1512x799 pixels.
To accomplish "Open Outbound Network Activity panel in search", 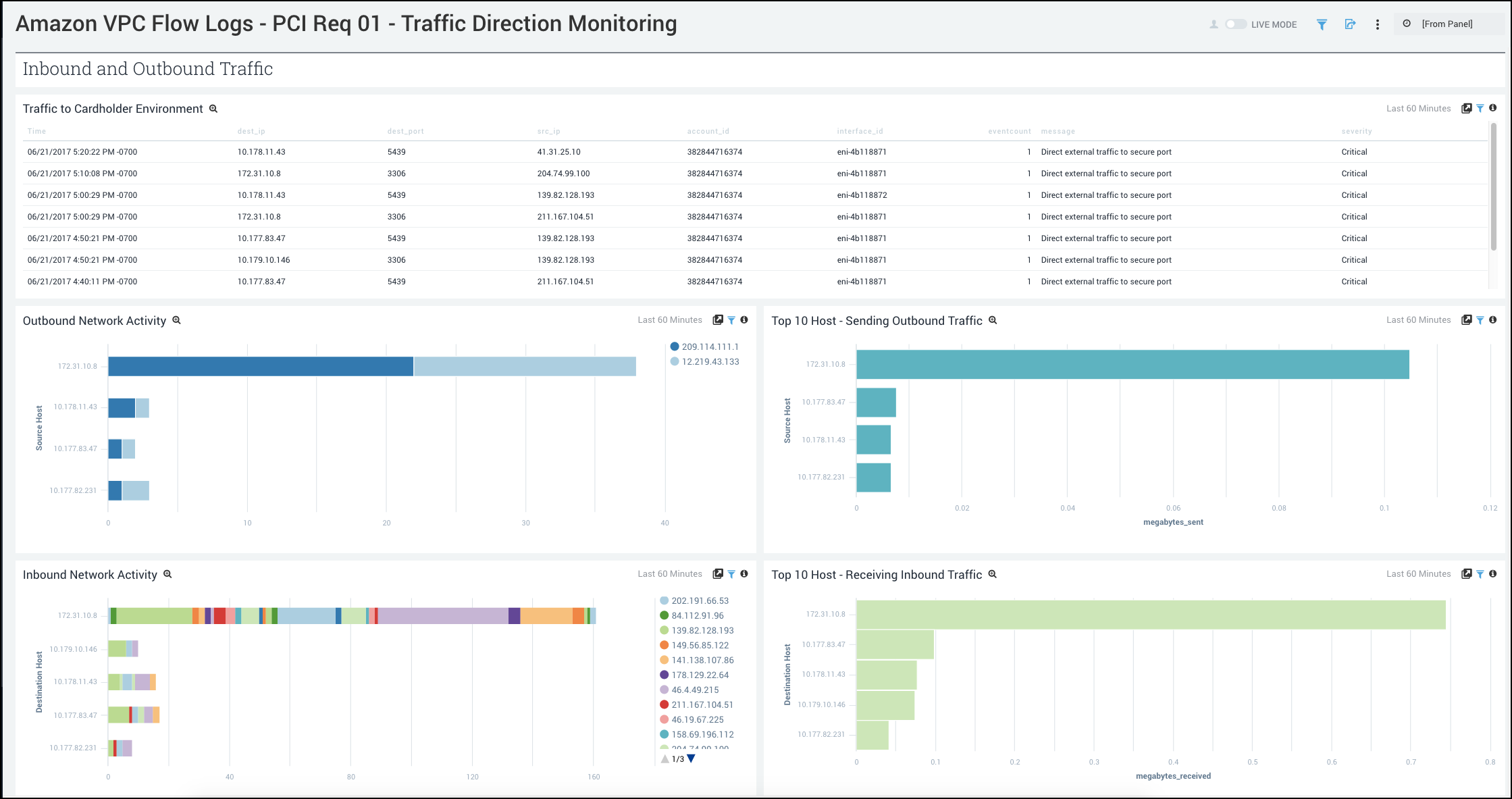I will pyautogui.click(x=177, y=320).
